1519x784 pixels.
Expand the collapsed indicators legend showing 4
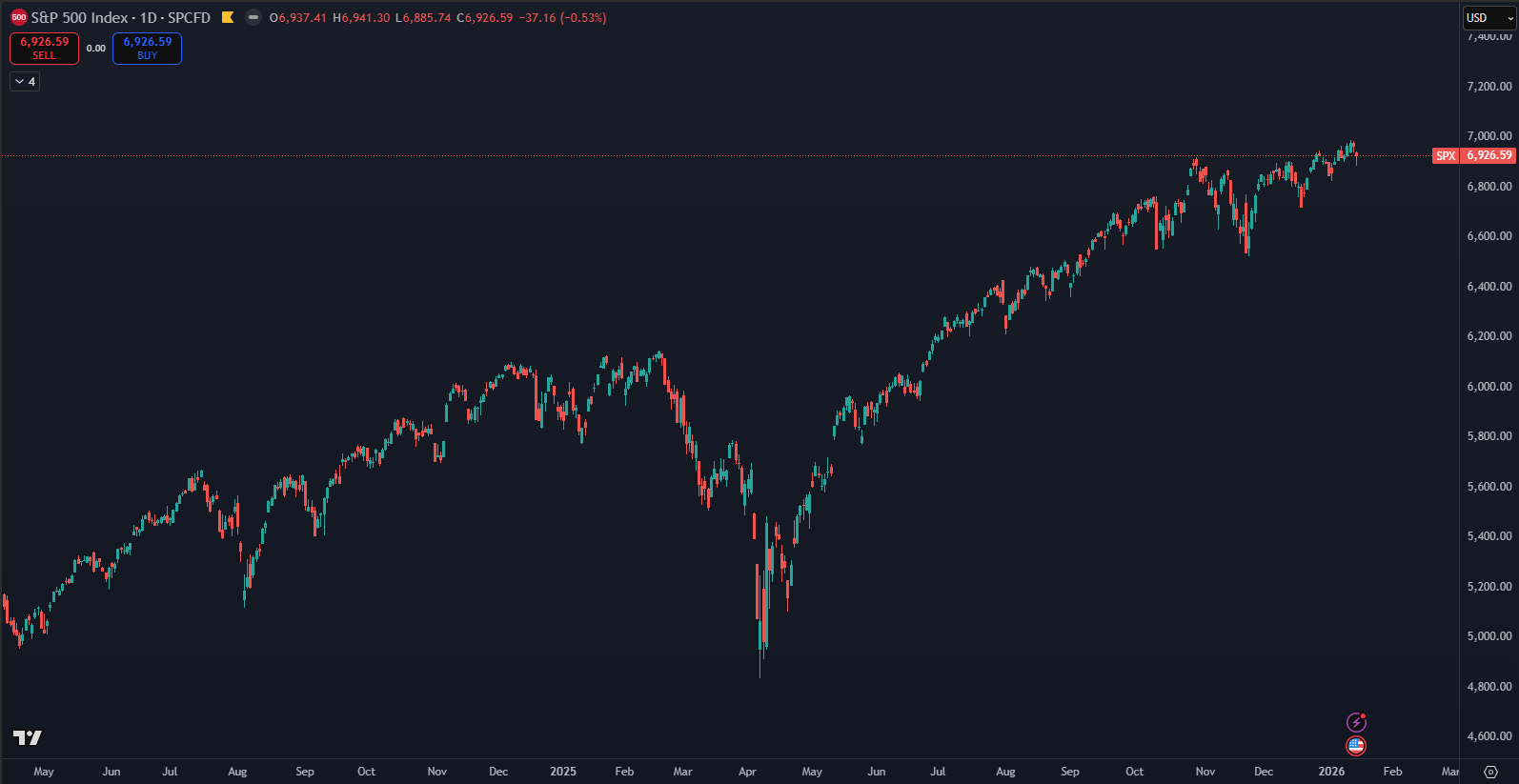[x=25, y=82]
